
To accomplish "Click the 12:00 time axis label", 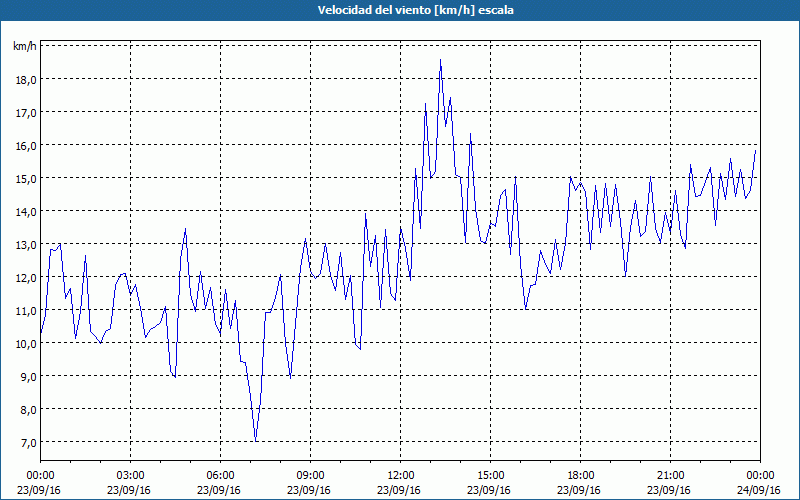I will point(401,475).
